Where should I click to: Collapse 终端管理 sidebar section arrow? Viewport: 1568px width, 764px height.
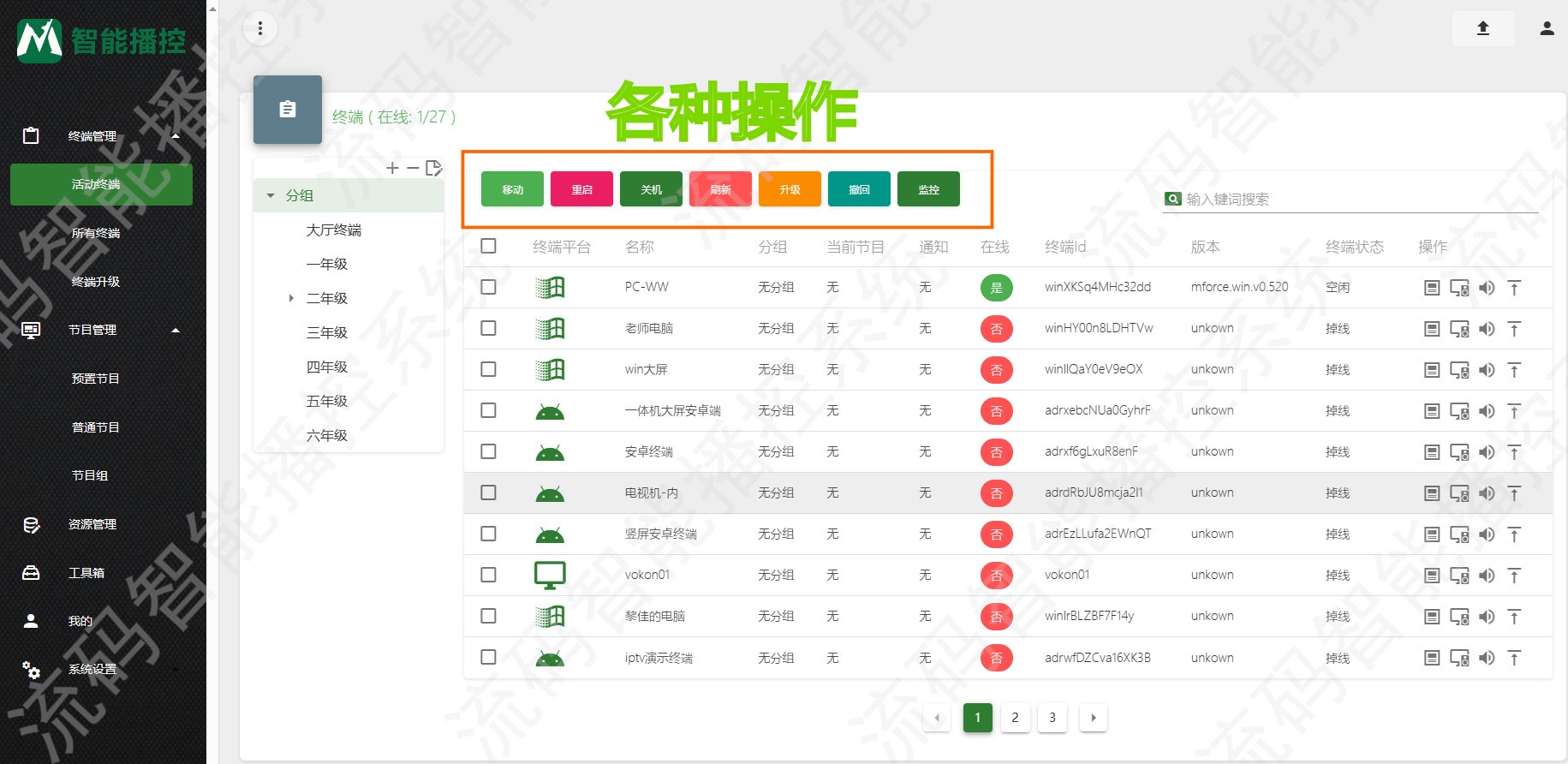coord(176,136)
